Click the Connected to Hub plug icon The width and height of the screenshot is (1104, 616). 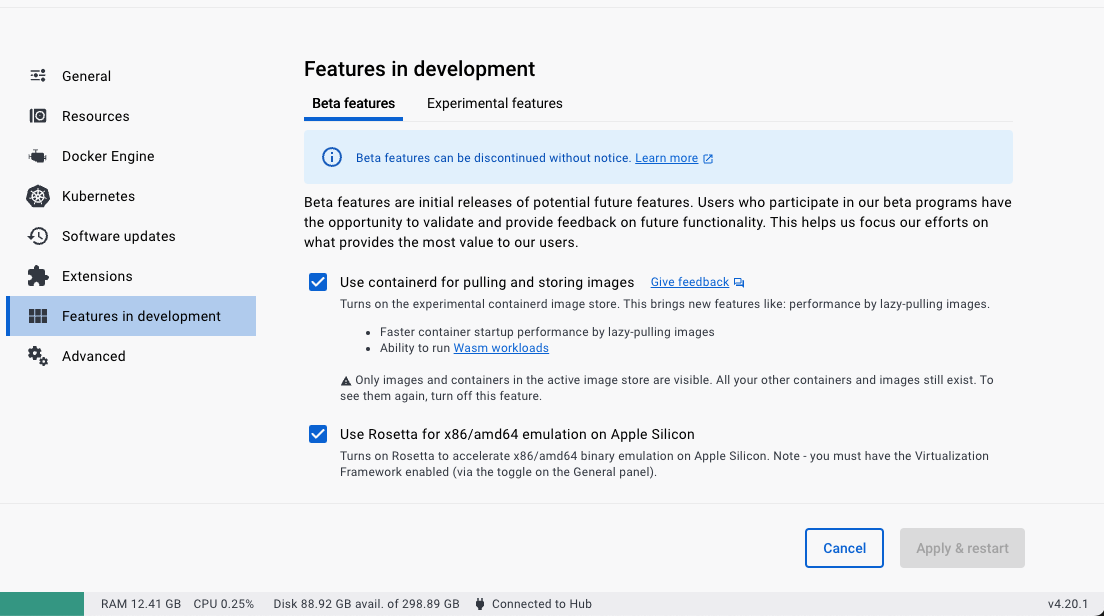[480, 604]
